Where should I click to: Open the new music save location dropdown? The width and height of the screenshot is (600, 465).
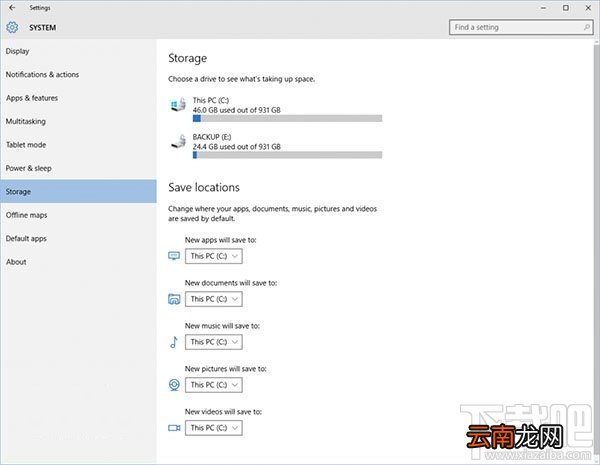214,342
